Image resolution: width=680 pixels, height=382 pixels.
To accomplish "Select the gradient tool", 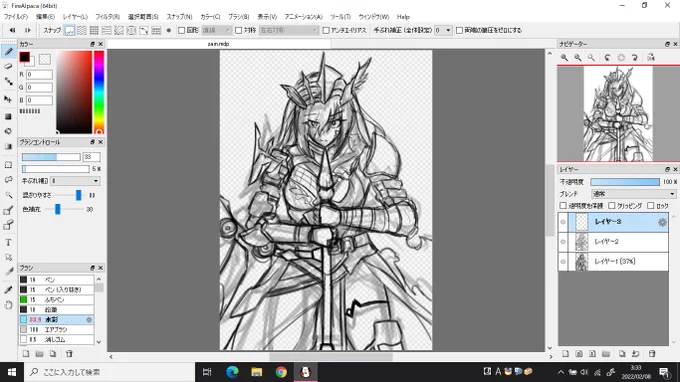I will [x=8, y=146].
